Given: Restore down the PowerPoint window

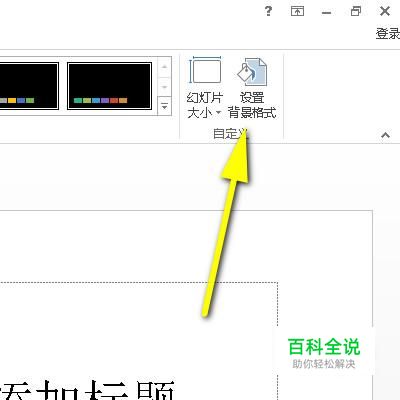Looking at the screenshot, I should (x=356, y=12).
